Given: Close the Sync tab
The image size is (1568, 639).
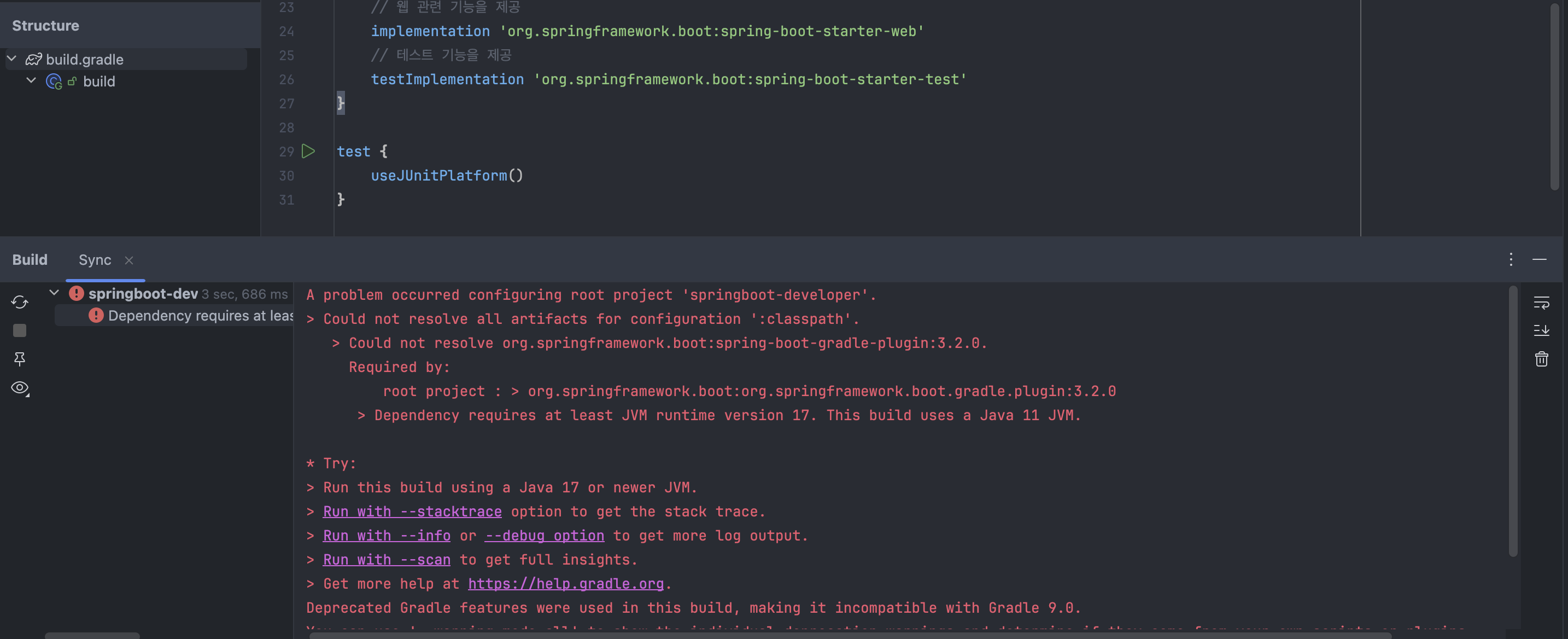Looking at the screenshot, I should coord(129,260).
